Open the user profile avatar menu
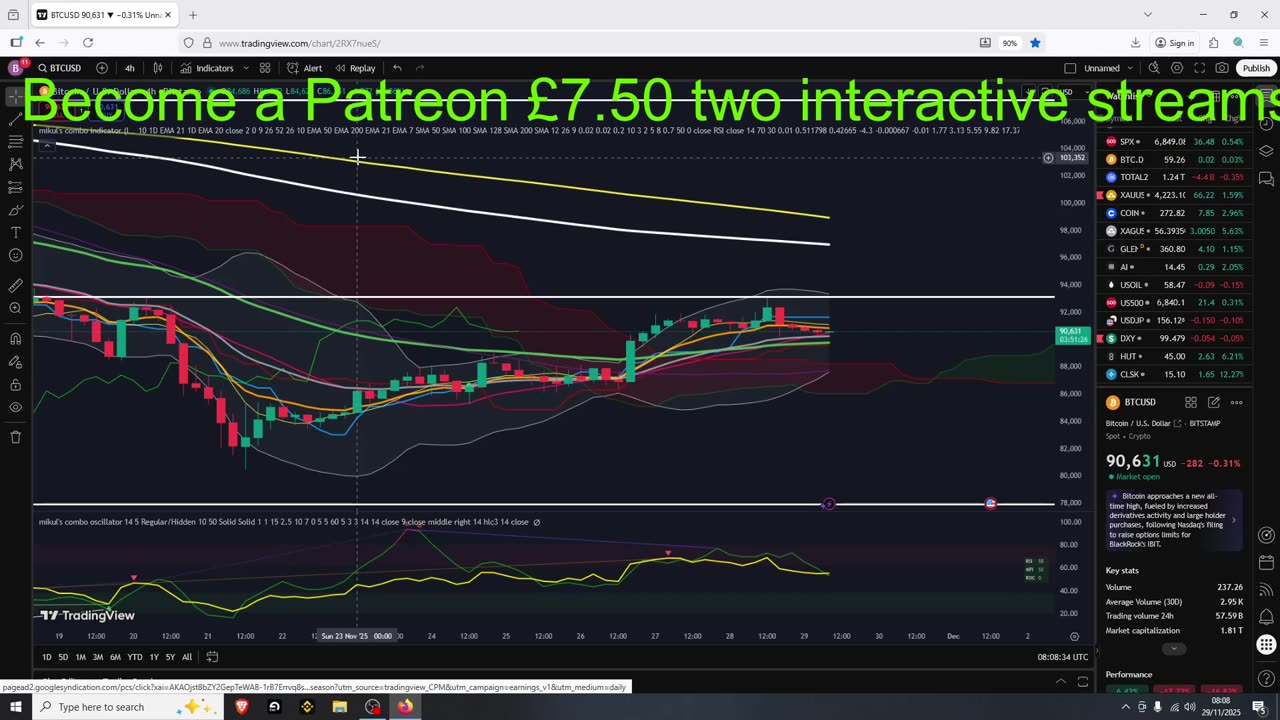Image resolution: width=1280 pixels, height=720 pixels. [15, 68]
